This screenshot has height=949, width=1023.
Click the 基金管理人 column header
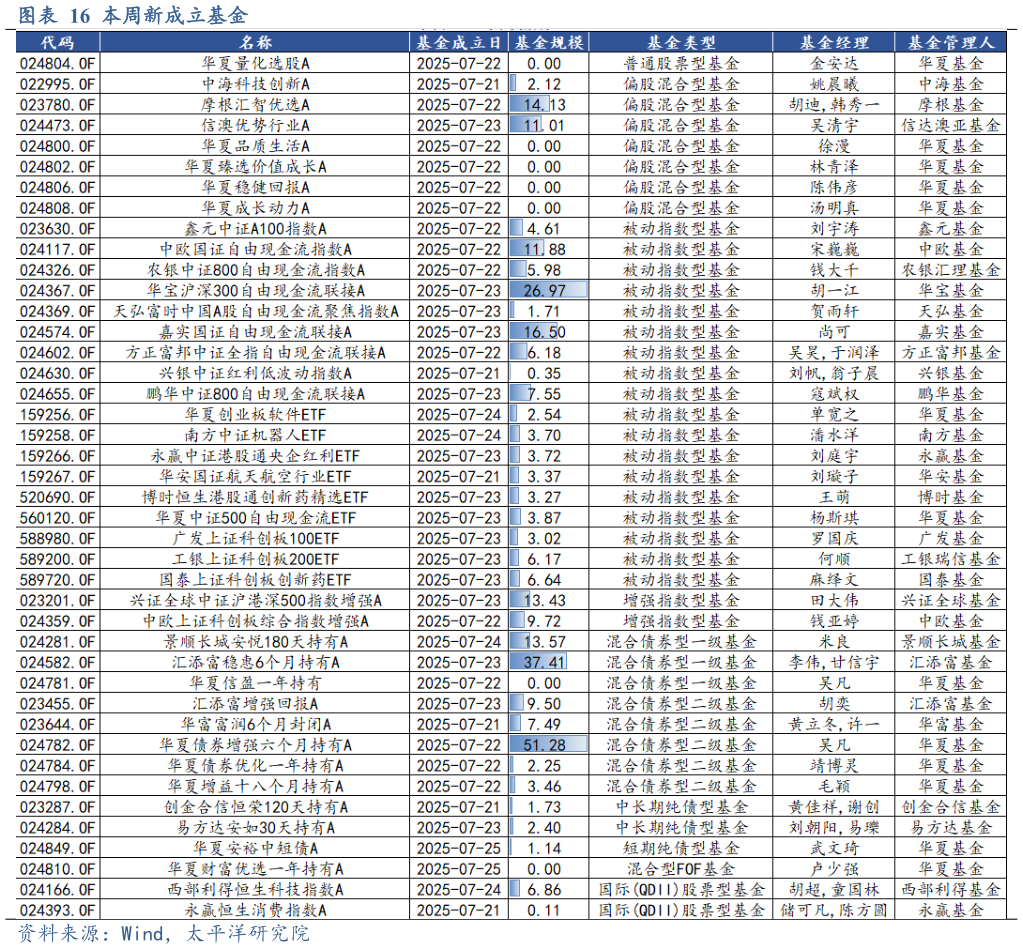pos(949,42)
